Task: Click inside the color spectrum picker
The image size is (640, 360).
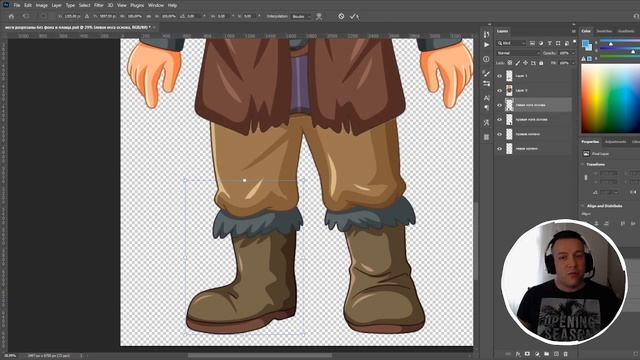Action: coord(611,98)
